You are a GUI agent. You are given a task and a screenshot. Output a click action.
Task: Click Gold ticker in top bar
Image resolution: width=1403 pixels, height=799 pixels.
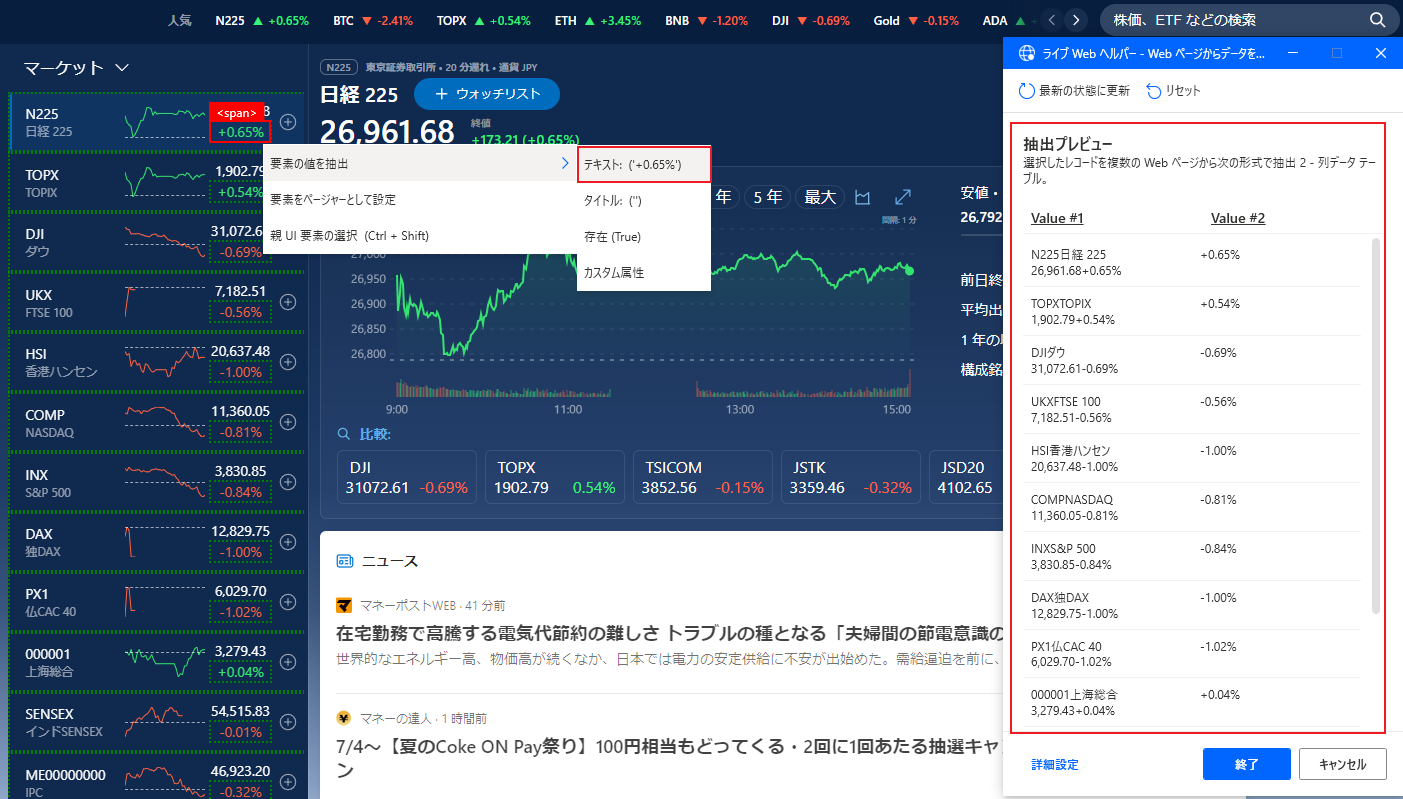tap(916, 20)
